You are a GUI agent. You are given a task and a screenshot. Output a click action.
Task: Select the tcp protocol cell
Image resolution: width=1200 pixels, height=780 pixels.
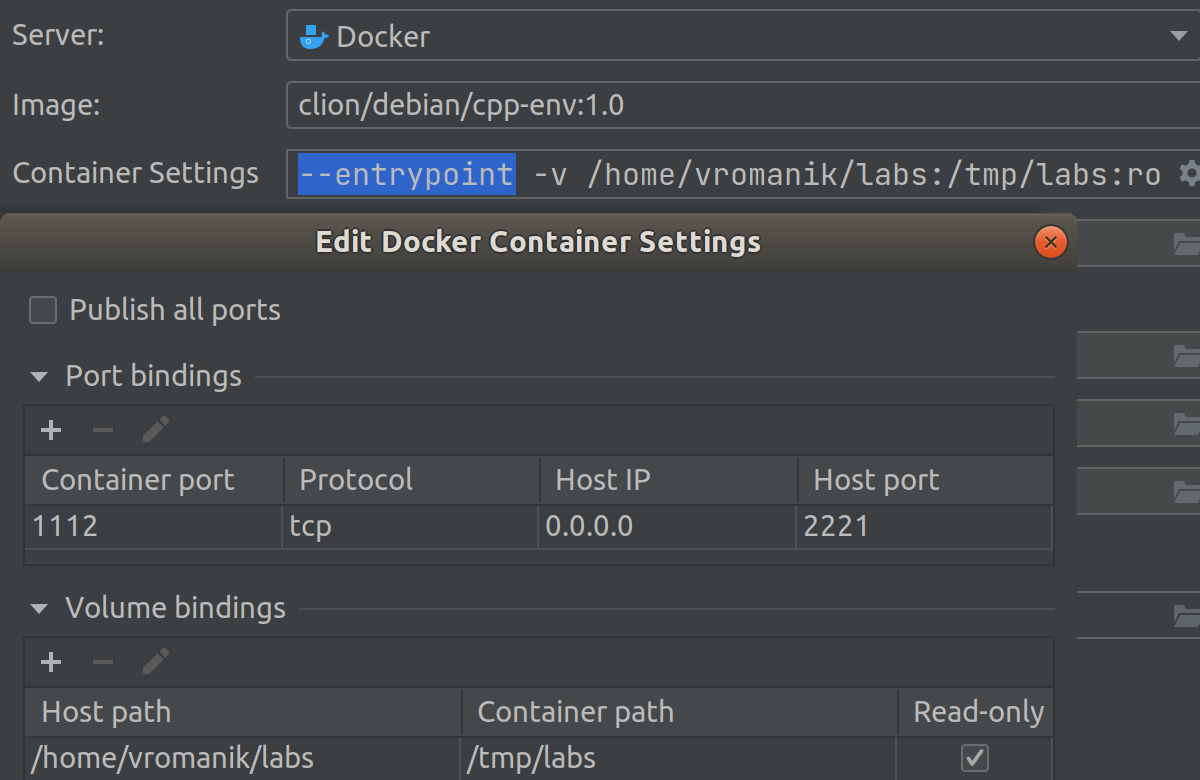(410, 526)
